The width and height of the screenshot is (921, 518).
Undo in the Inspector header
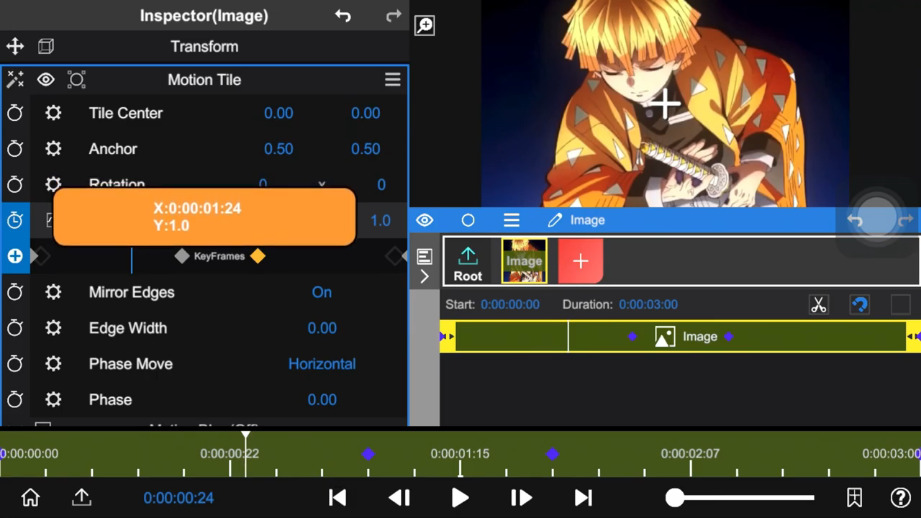(x=343, y=16)
